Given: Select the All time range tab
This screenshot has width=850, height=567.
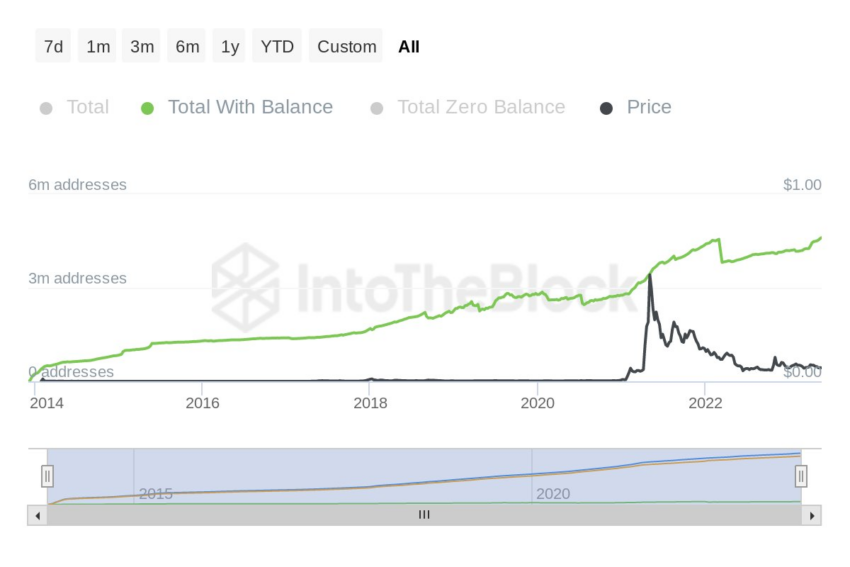Looking at the screenshot, I should (x=409, y=46).
